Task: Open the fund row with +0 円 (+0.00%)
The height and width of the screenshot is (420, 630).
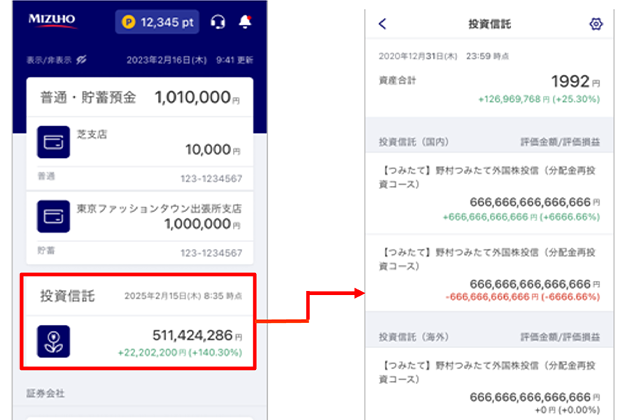Action: 489,384
